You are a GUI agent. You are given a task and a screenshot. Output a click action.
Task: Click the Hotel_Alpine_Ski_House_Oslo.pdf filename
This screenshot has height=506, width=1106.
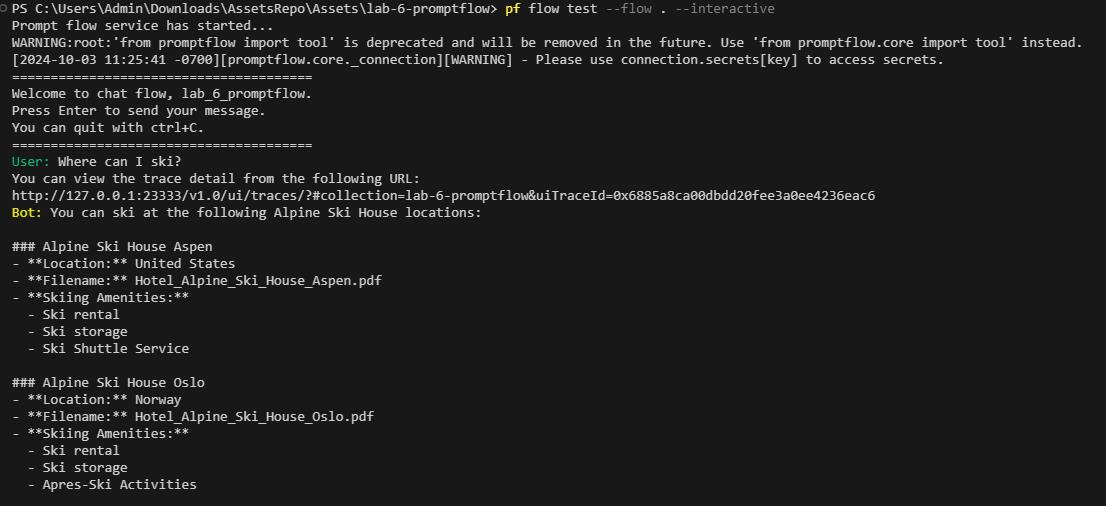click(254, 416)
